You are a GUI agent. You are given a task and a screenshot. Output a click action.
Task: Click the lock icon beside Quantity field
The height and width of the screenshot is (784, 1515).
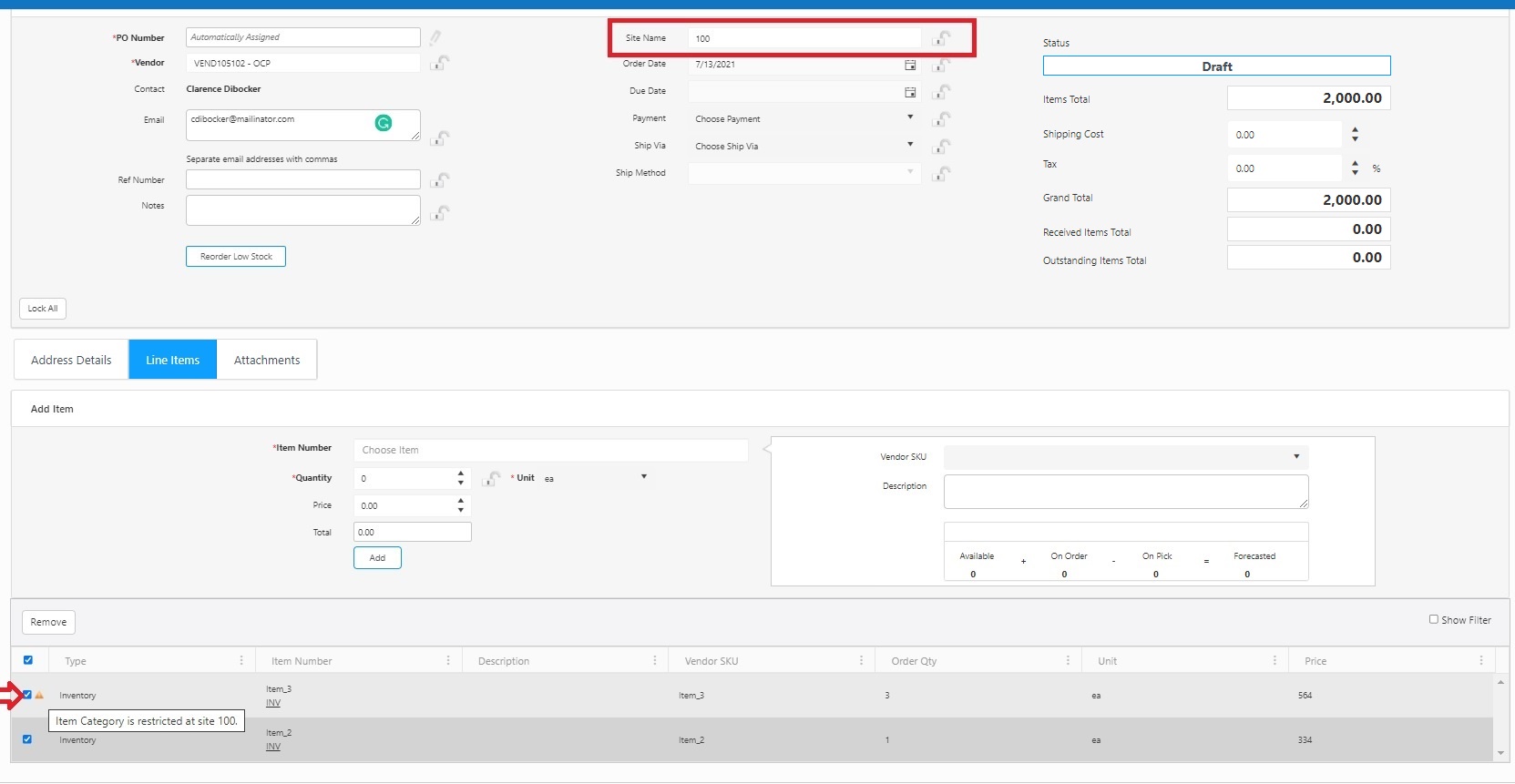click(491, 478)
